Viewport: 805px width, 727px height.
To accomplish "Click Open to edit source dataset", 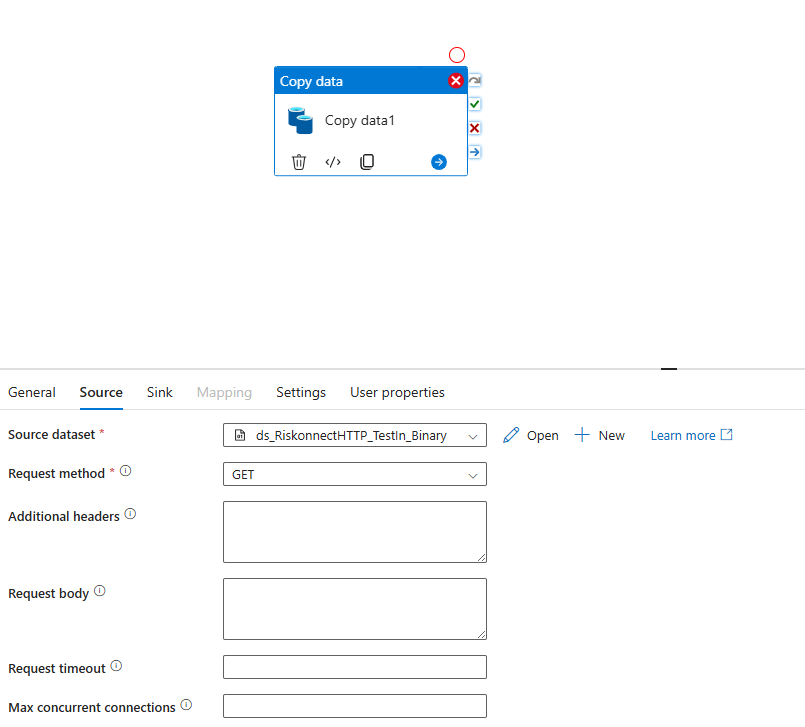I will click(531, 435).
